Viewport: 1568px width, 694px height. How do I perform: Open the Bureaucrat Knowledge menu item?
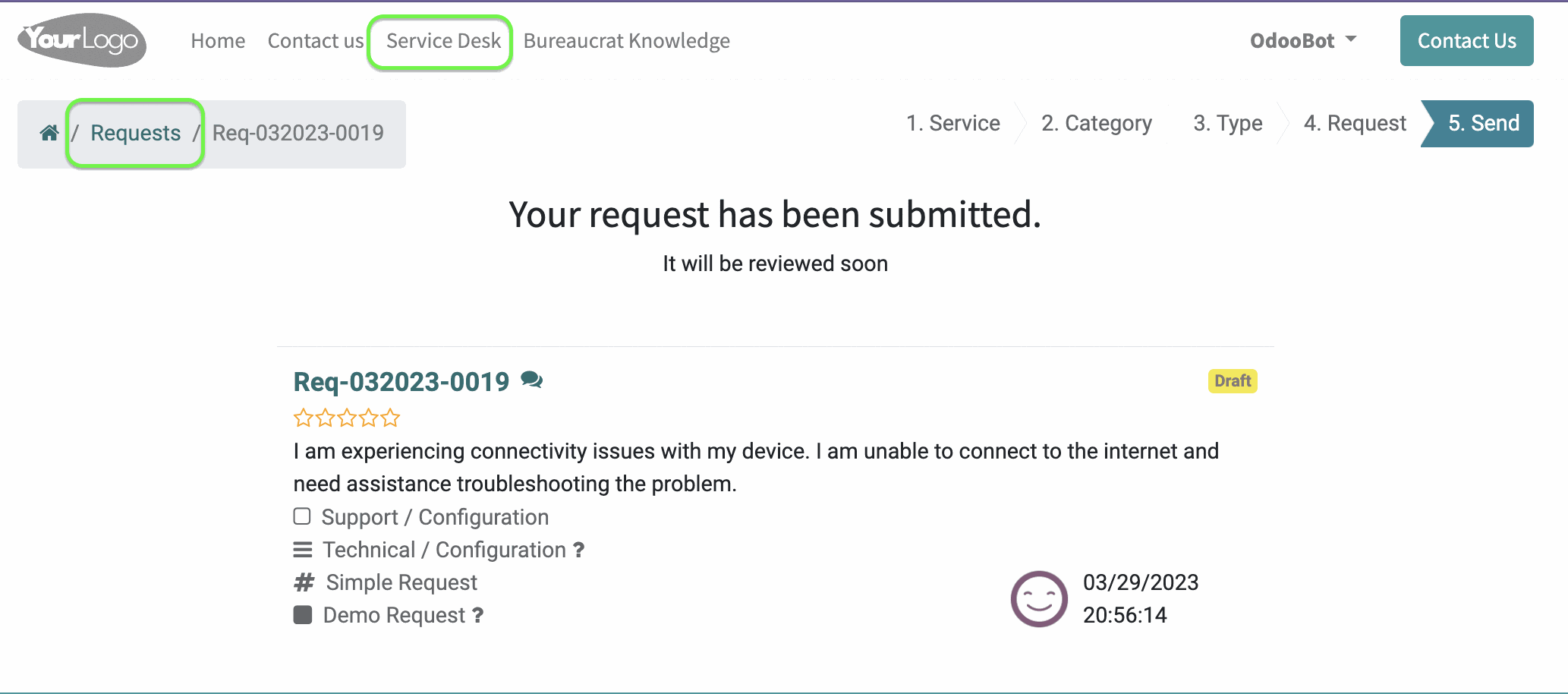click(627, 41)
